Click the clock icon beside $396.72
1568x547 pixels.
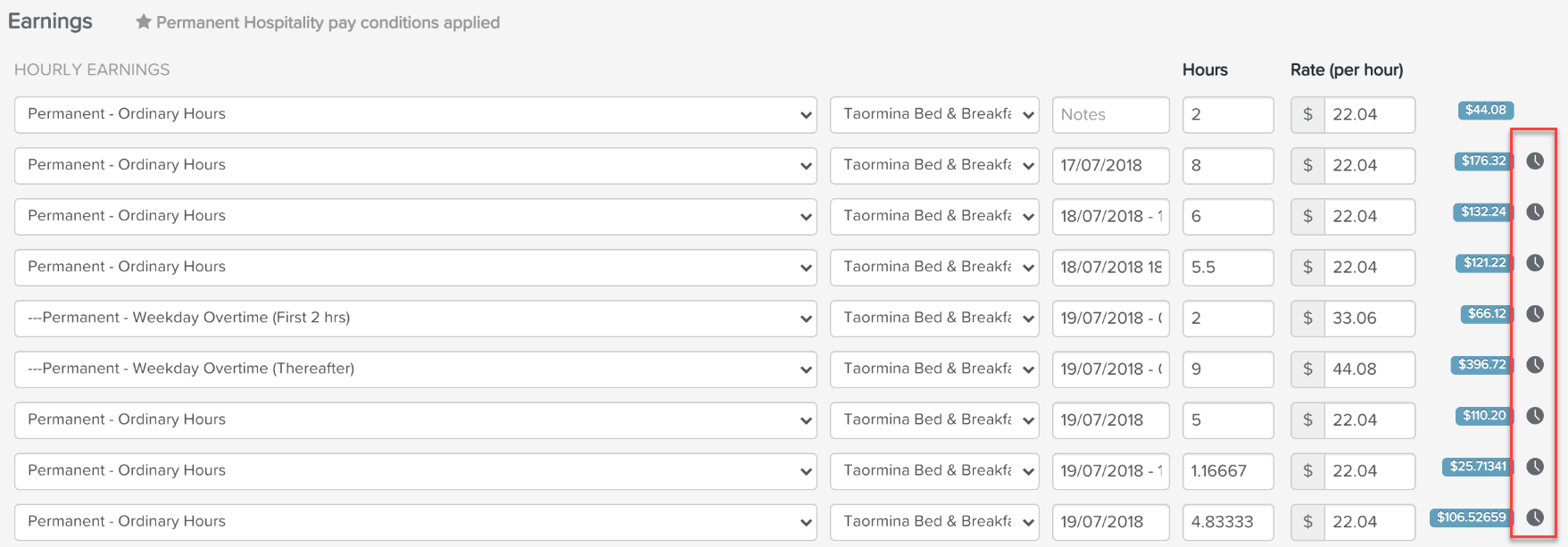1534,365
